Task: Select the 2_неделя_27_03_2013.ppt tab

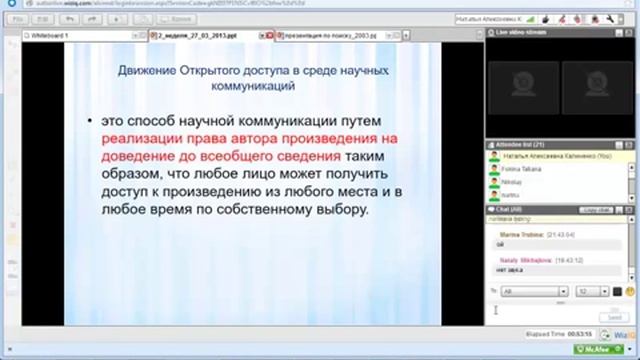Action: click(x=204, y=36)
